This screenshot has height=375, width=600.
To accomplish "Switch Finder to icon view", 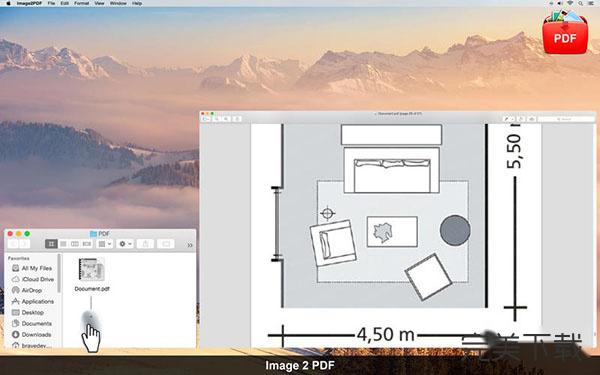I will click(51, 244).
